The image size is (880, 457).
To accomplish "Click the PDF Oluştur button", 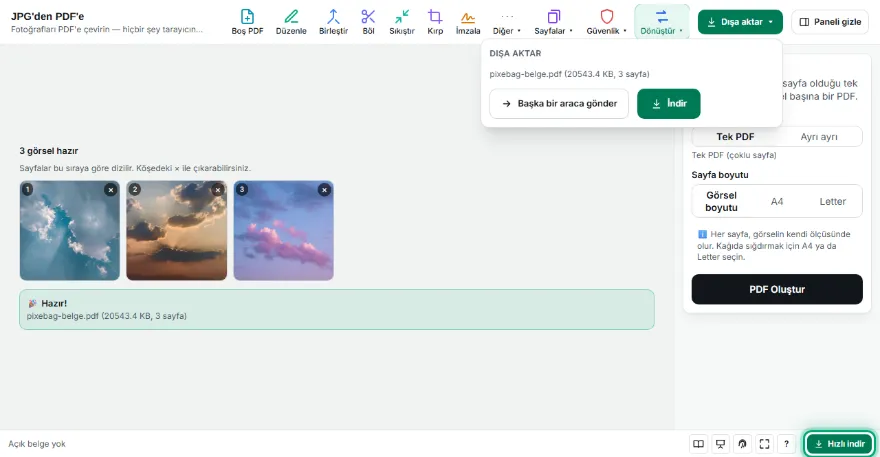I will [777, 289].
